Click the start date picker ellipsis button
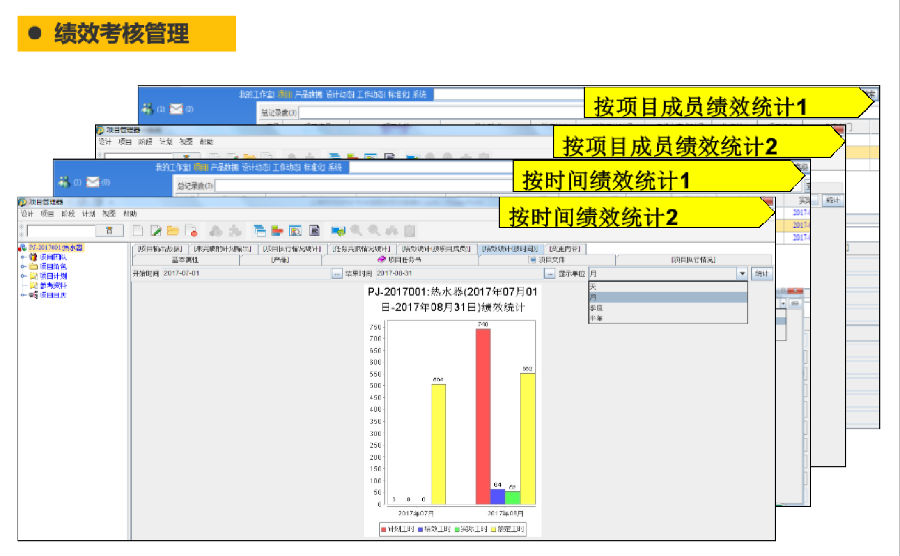 tap(337, 274)
